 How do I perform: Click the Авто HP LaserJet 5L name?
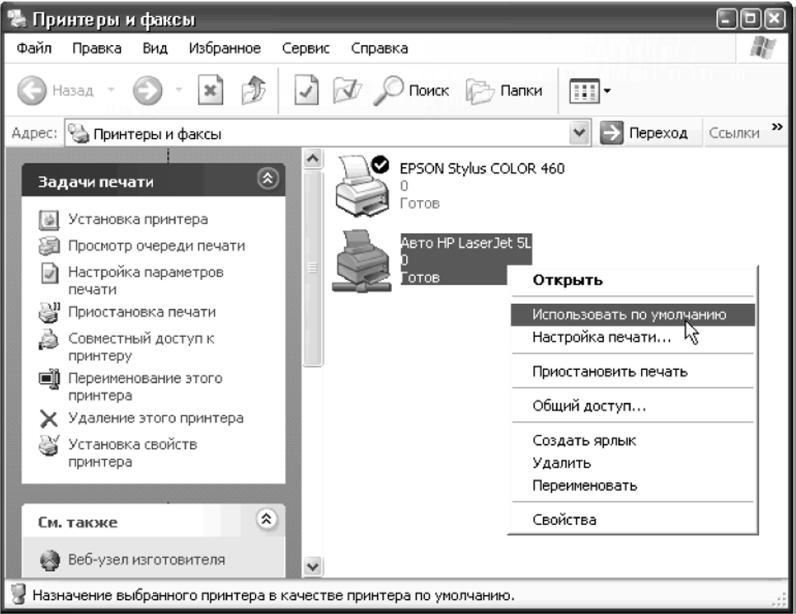(466, 243)
